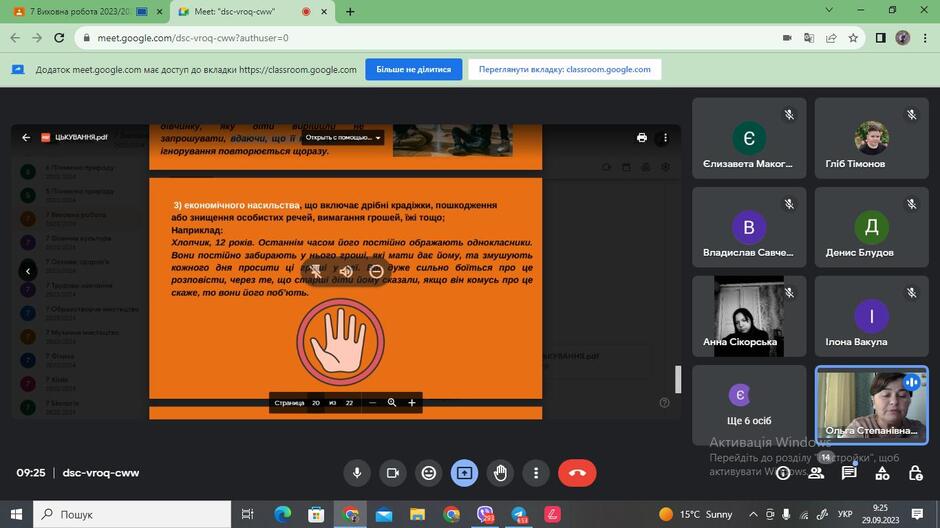940x528 pixels.
Task: Open Windows notification center
Action: [x=917, y=514]
